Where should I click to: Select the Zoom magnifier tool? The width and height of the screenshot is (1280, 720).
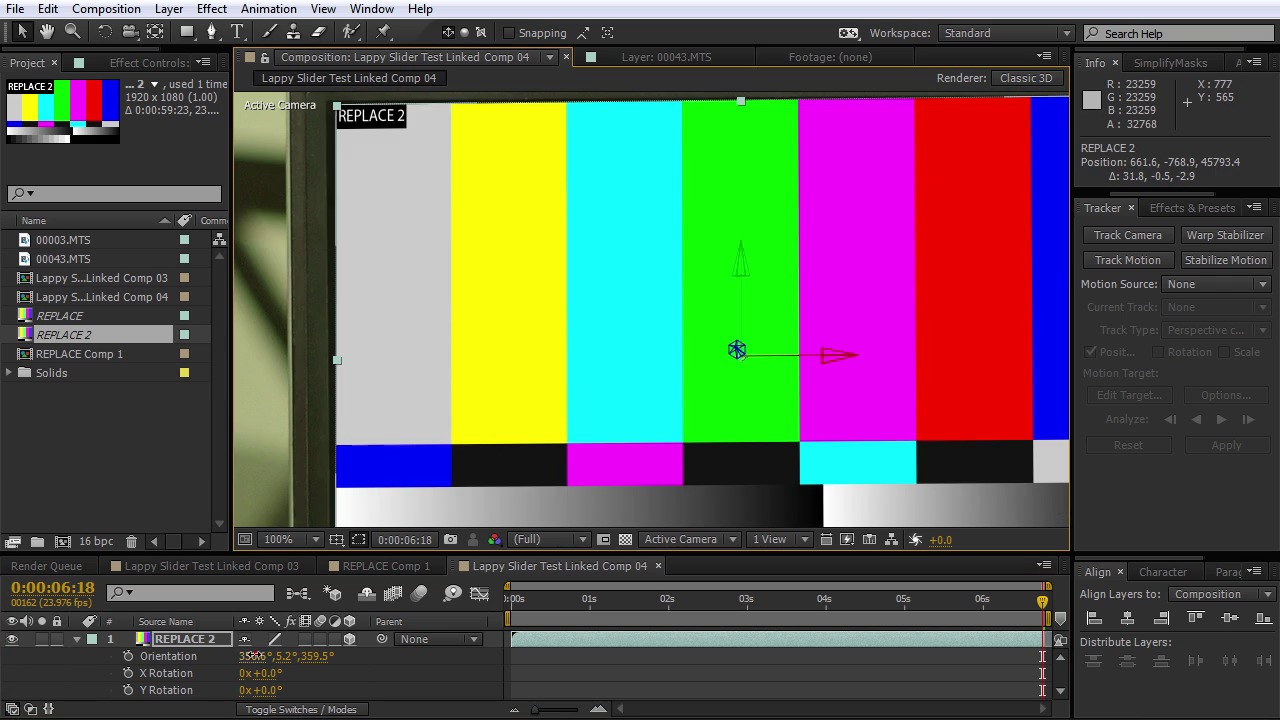tap(72, 32)
